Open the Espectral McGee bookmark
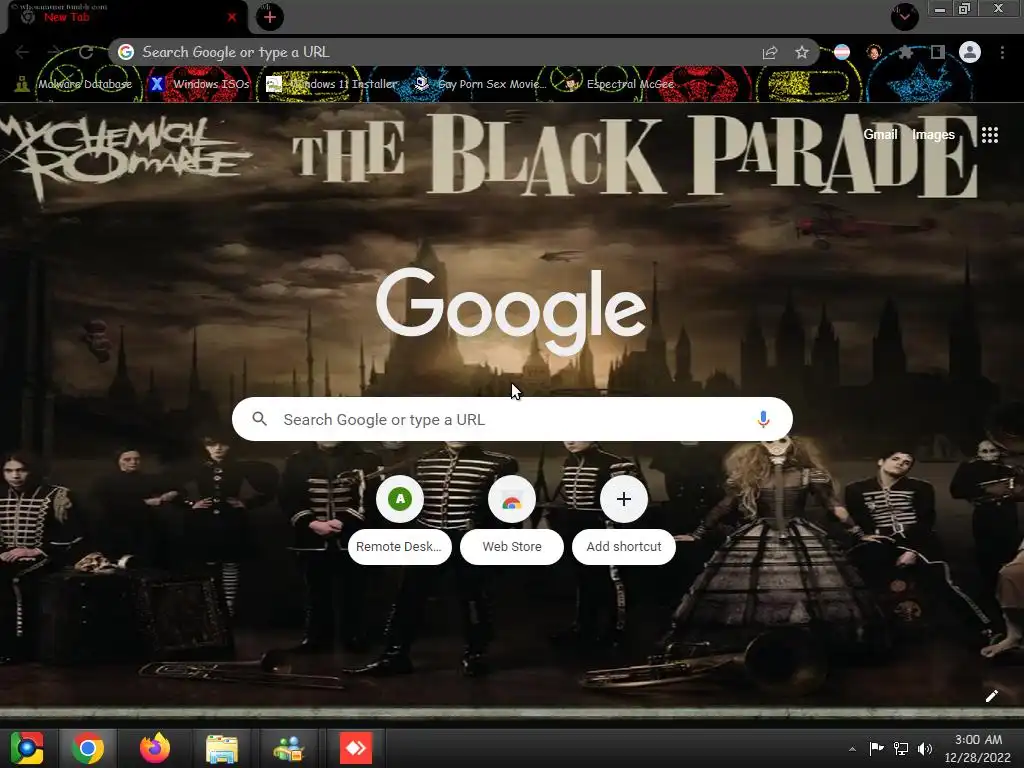The image size is (1024, 768). (619, 84)
